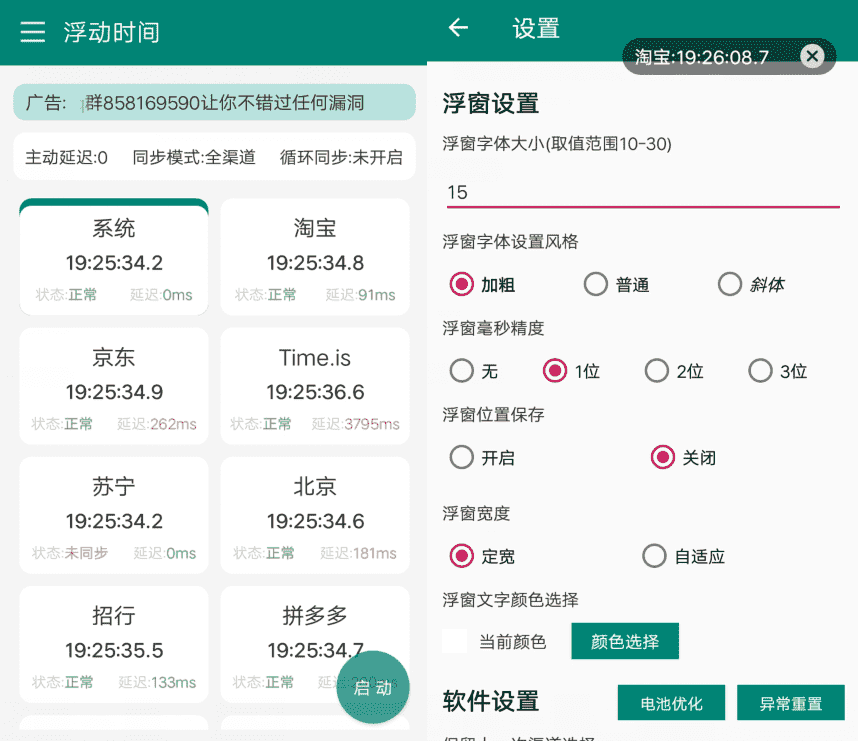Image resolution: width=858 pixels, height=741 pixels.
Task: Tap the 京东 time card
Action: [x=113, y=386]
